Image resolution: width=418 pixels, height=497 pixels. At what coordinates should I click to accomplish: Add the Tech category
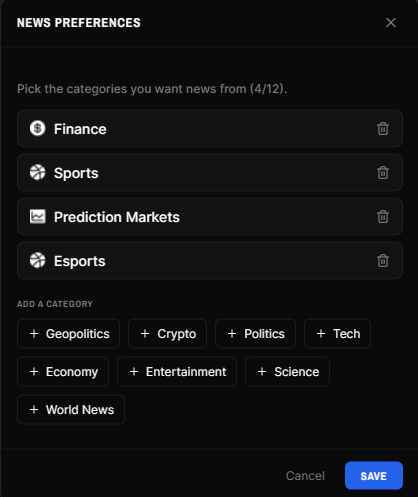pos(337,334)
